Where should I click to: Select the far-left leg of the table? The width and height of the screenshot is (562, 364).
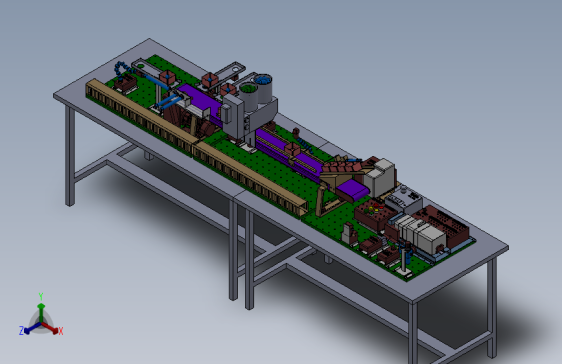pyautogui.click(x=70, y=154)
